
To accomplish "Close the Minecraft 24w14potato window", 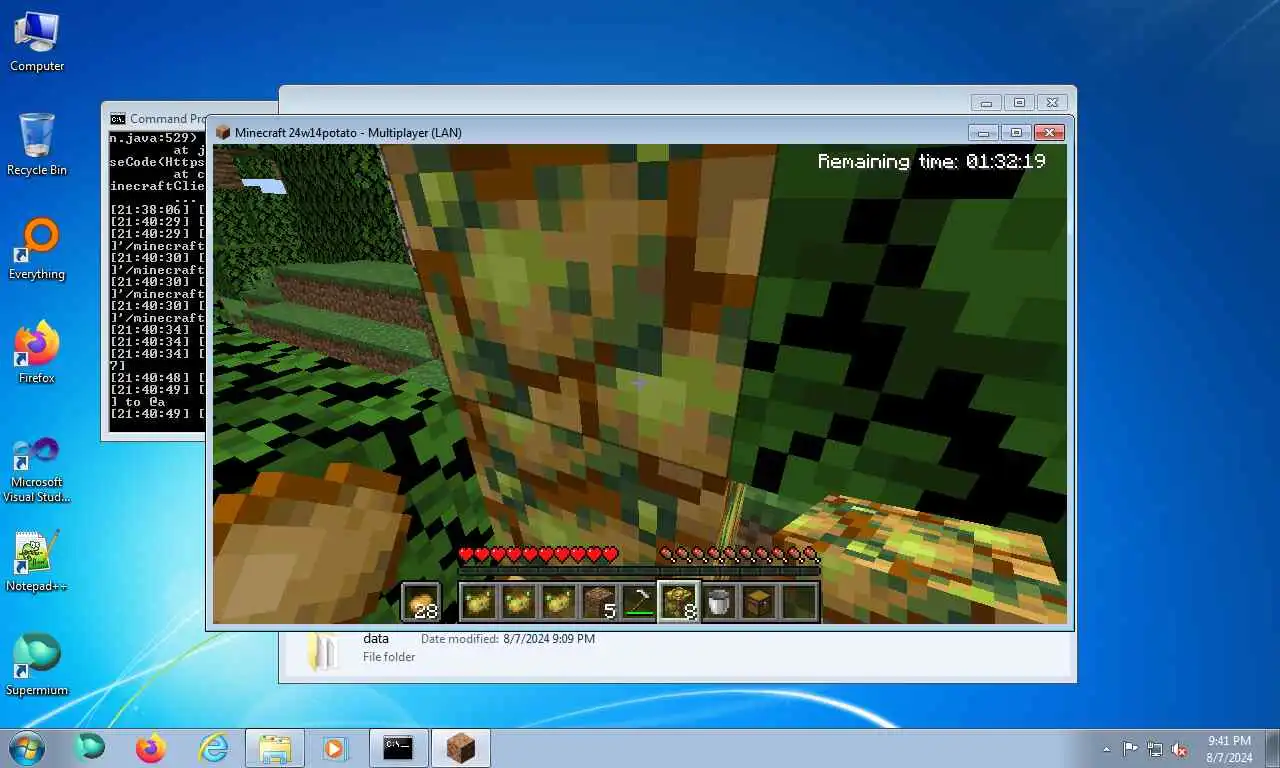I will [x=1049, y=132].
